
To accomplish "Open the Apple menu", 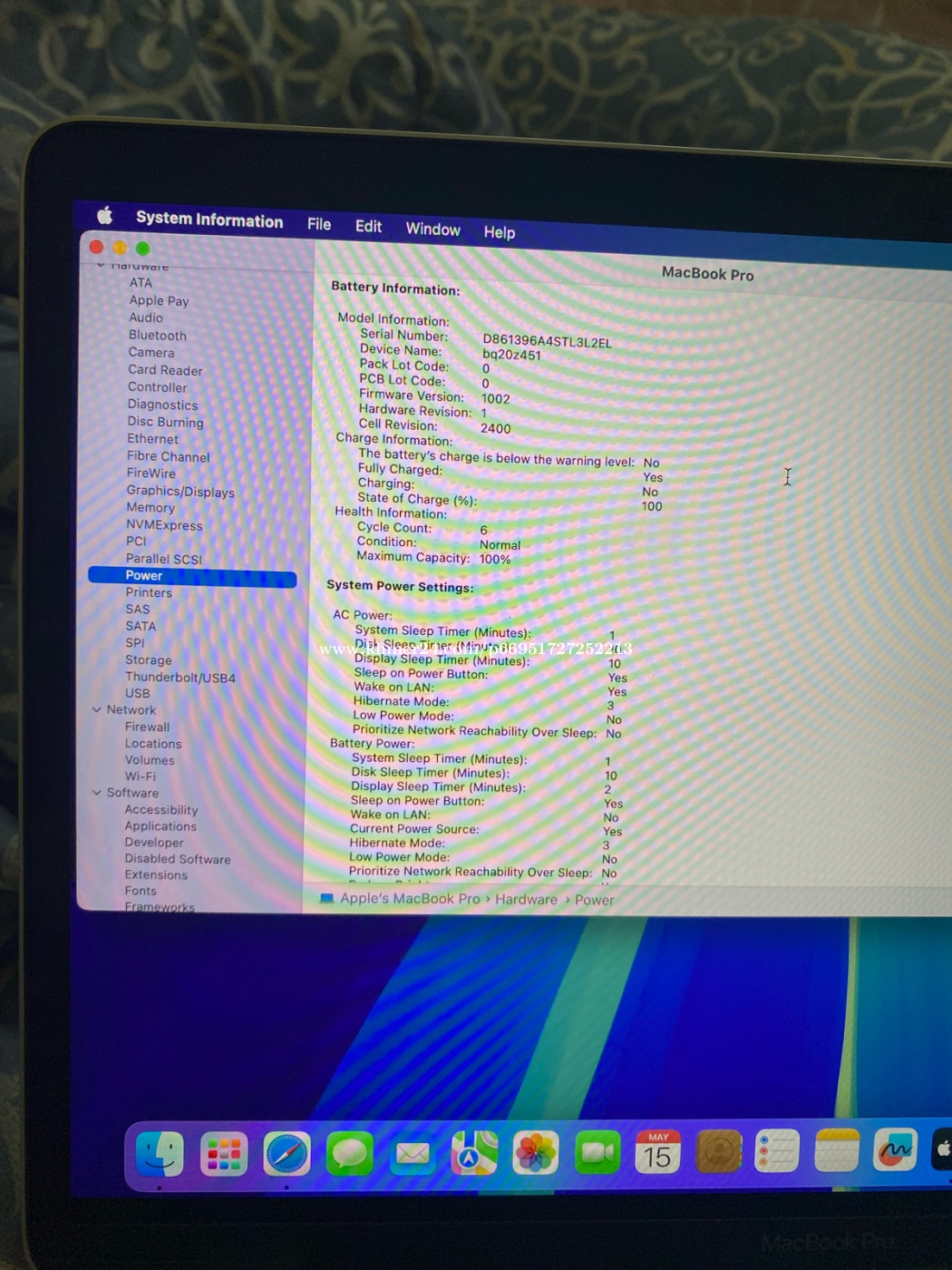I will coord(105,215).
